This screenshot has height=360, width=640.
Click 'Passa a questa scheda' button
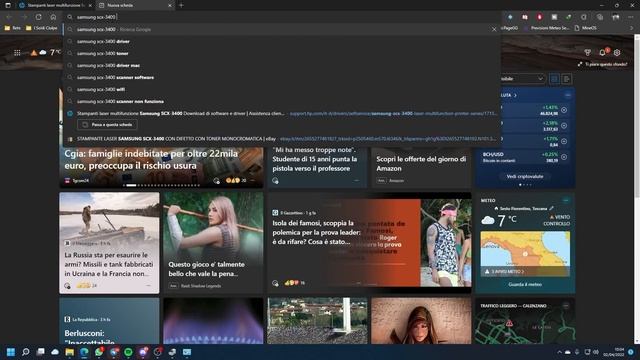tap(107, 124)
